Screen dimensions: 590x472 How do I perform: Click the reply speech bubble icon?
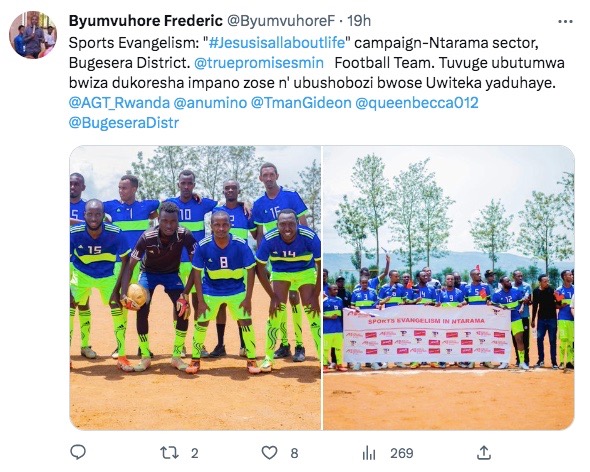78,452
